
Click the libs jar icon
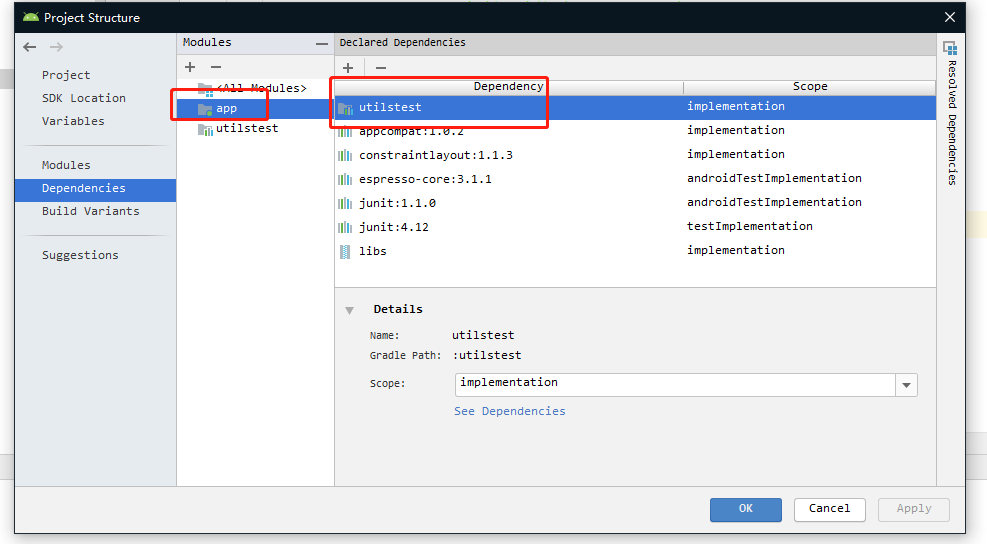(345, 252)
